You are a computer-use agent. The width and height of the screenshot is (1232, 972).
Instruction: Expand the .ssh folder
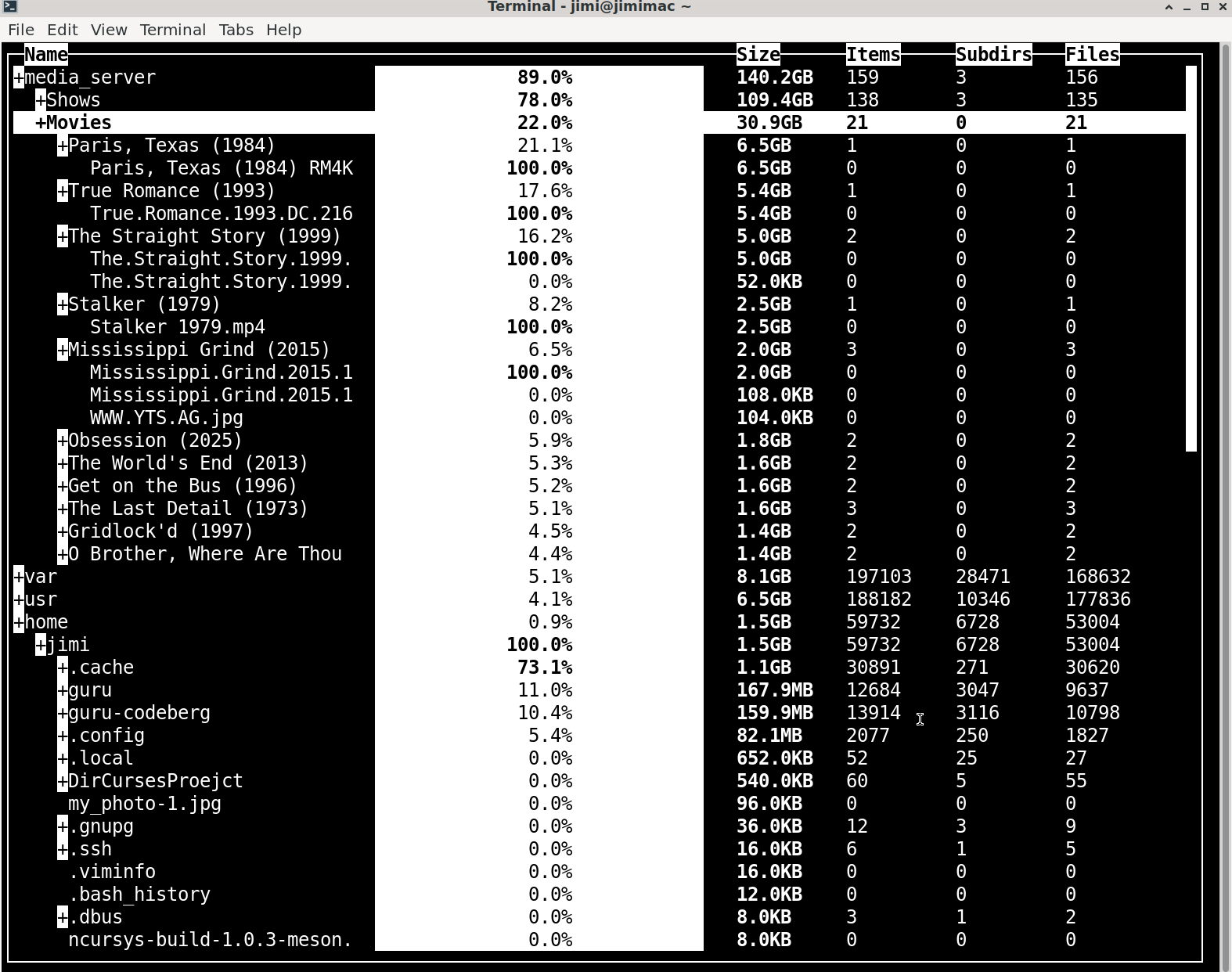tap(63, 849)
